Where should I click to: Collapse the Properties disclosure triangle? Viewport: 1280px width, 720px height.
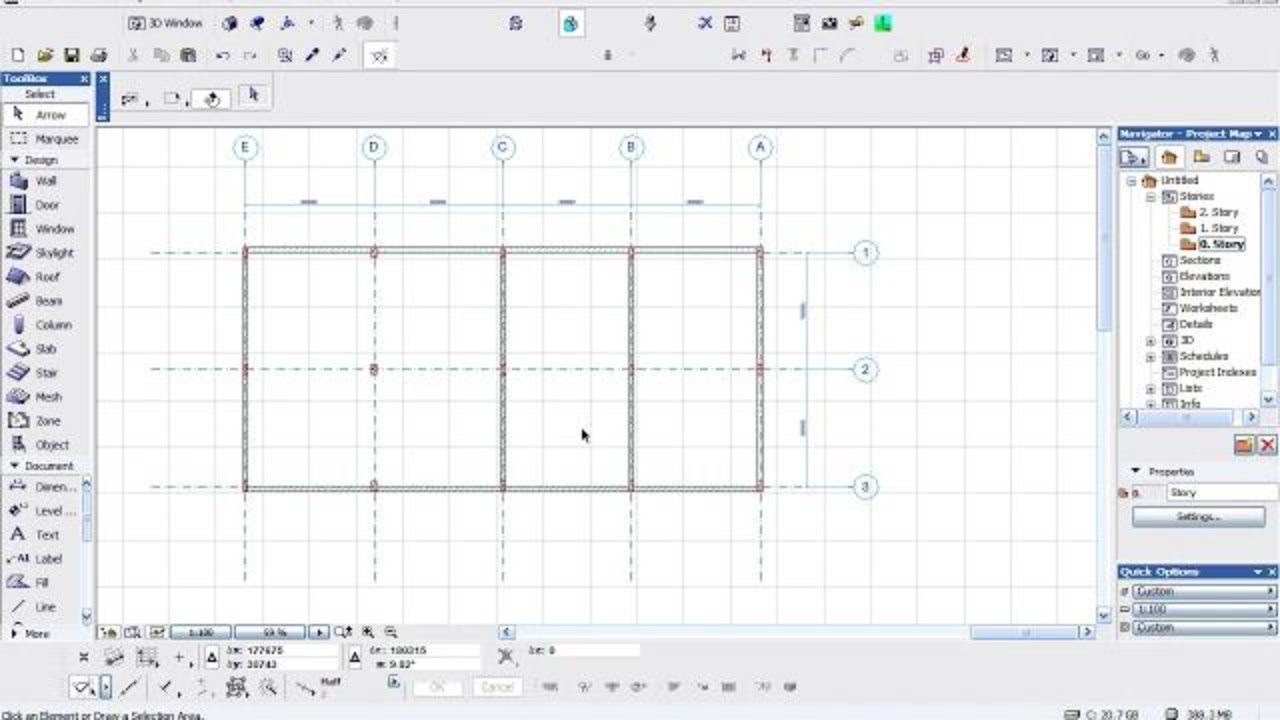click(x=1135, y=471)
